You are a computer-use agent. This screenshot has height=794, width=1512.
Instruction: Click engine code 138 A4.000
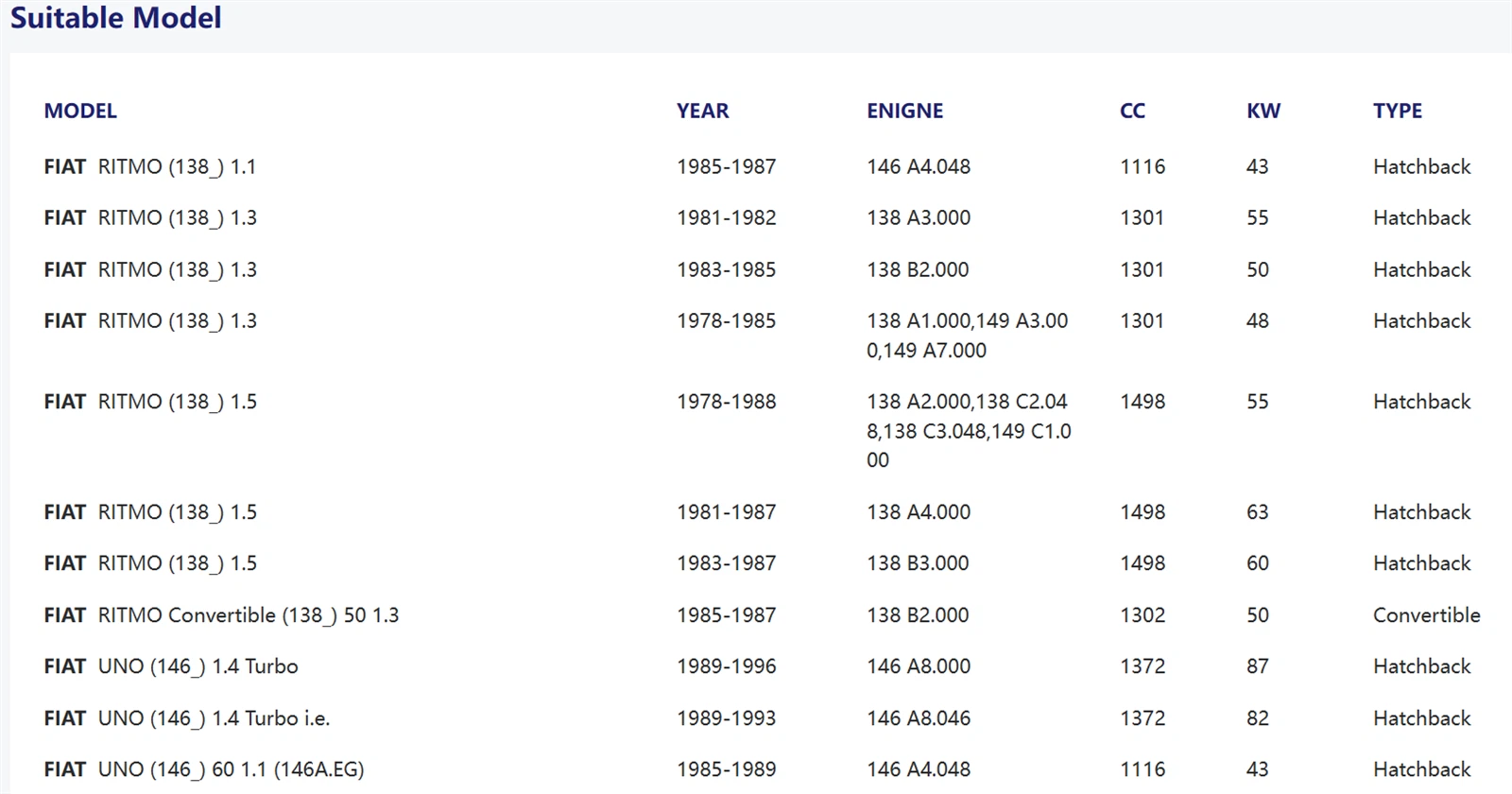tap(919, 512)
